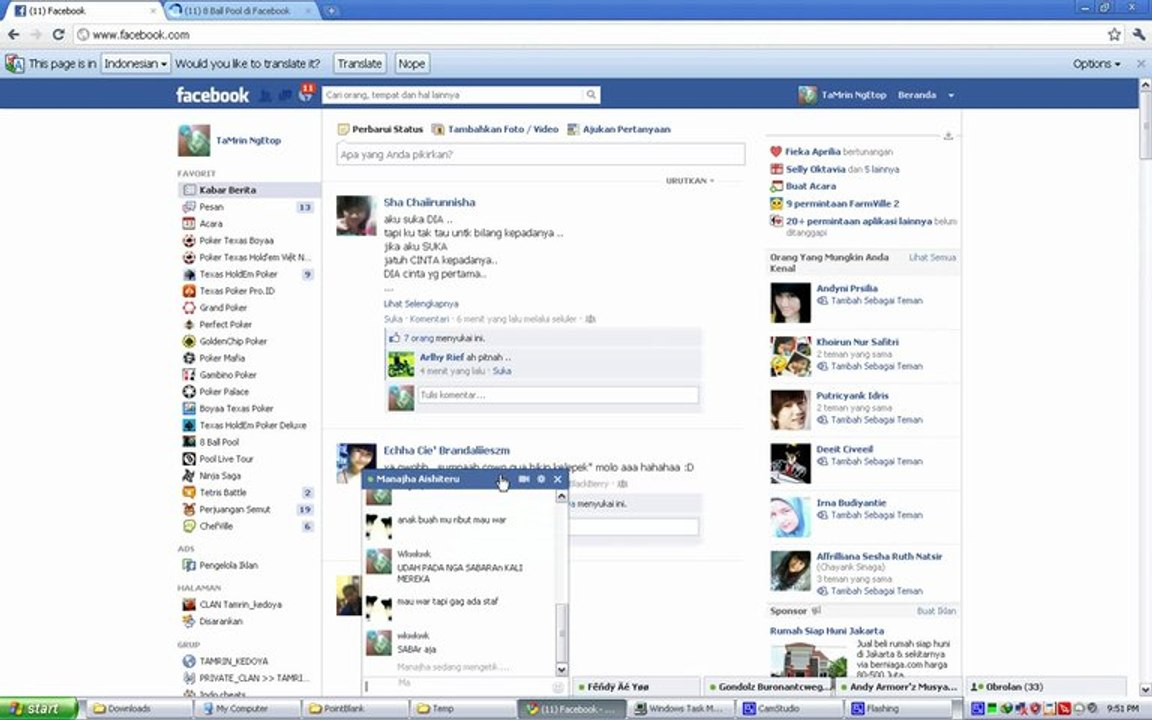1152x720 pixels.
Task: Open Gondolz Buronantcweg chat tab
Action: pos(768,687)
